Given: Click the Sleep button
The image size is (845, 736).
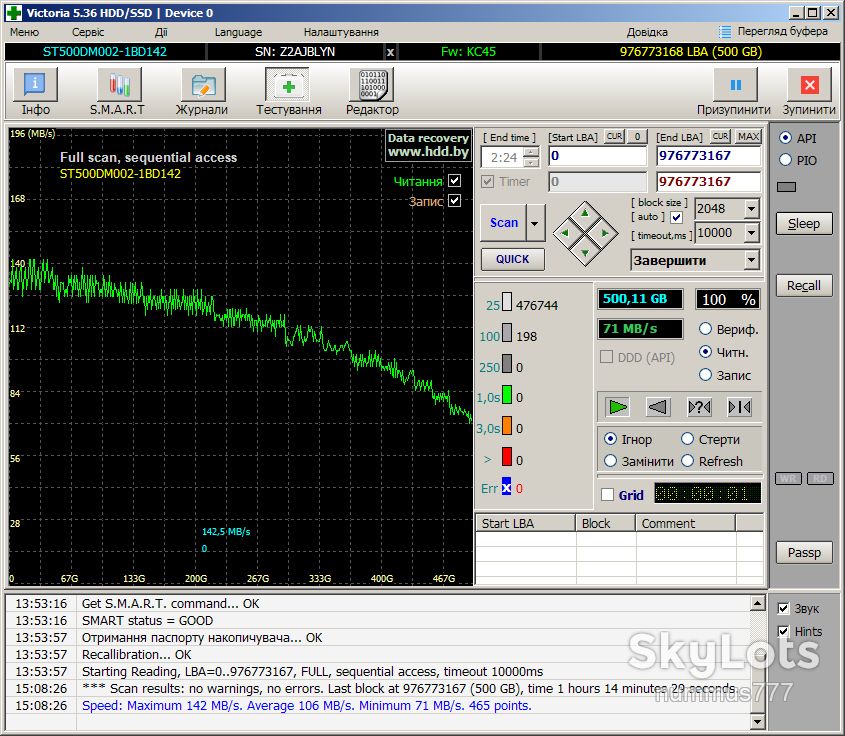Looking at the screenshot, I should [804, 223].
